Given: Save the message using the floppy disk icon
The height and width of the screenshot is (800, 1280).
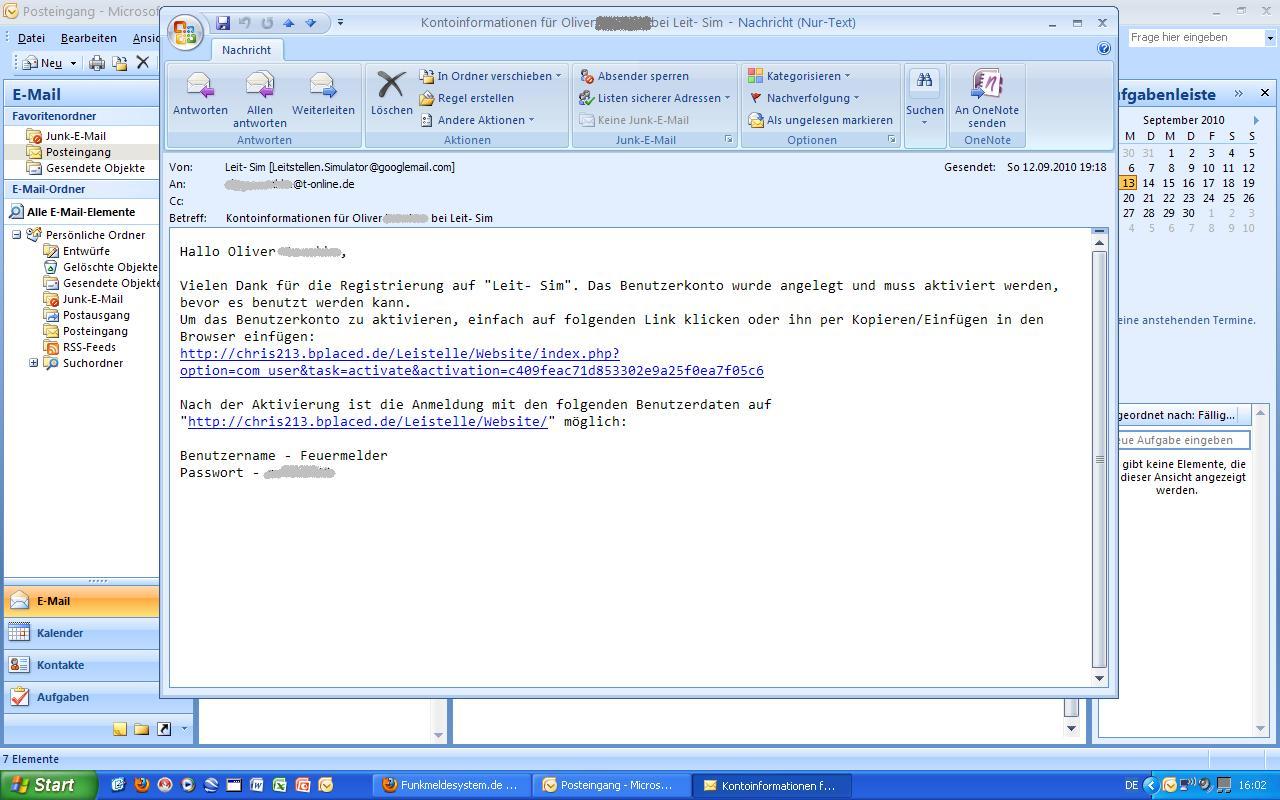Looking at the screenshot, I should point(223,23).
